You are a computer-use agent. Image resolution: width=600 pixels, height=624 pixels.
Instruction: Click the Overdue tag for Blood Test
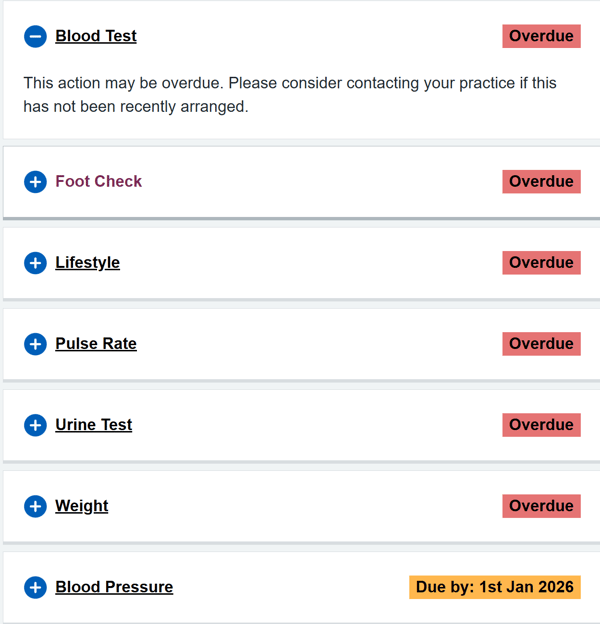coord(541,36)
